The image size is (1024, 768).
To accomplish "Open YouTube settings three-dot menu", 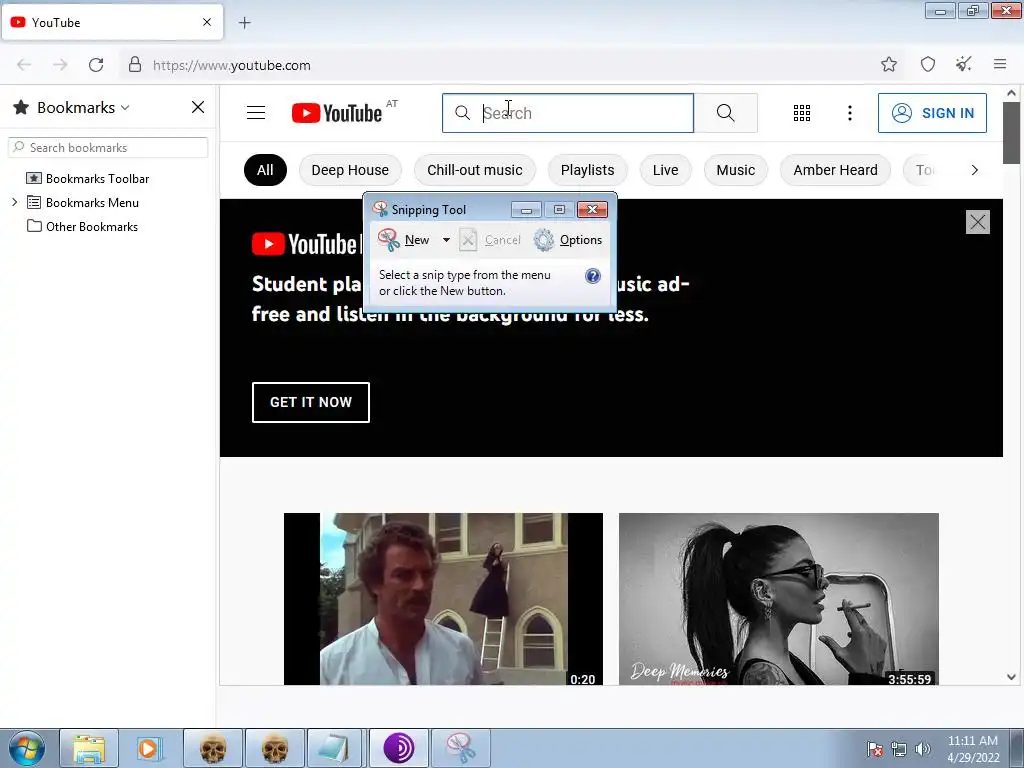I will pos(850,113).
